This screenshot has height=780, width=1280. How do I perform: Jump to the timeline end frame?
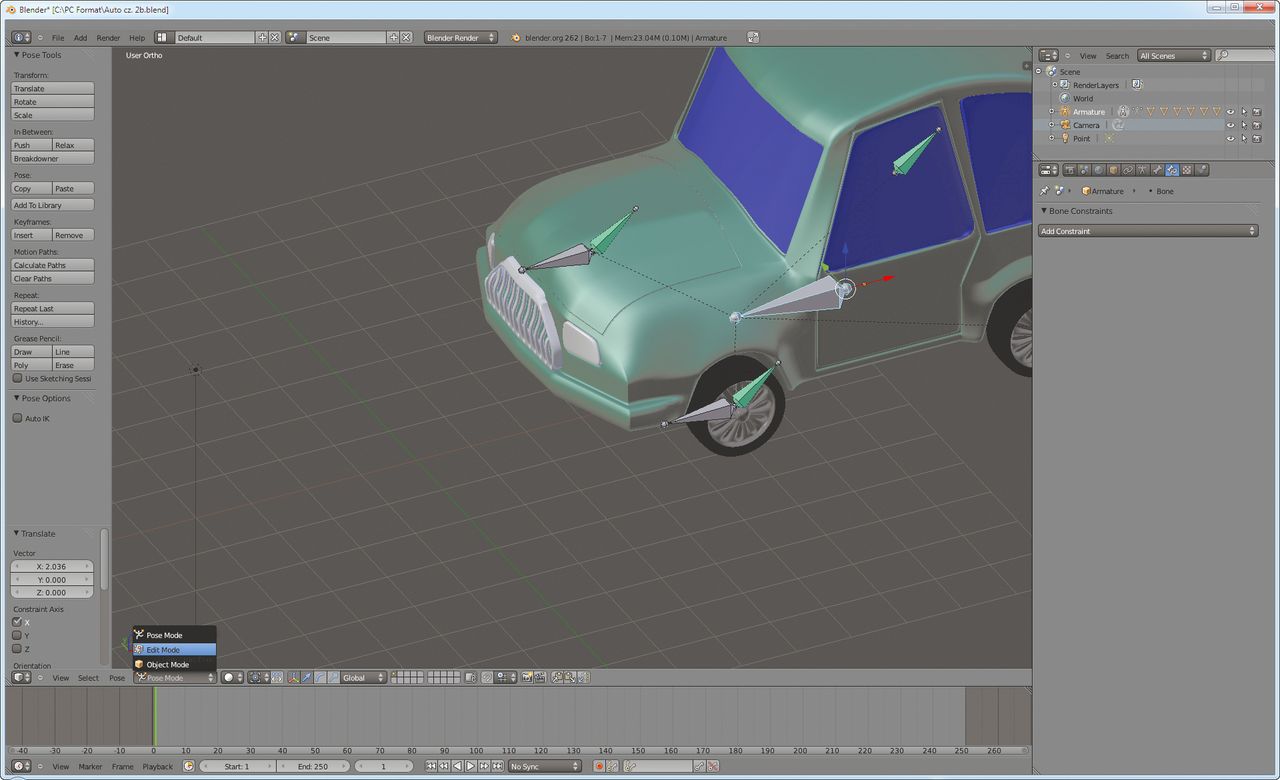pyautogui.click(x=498, y=766)
